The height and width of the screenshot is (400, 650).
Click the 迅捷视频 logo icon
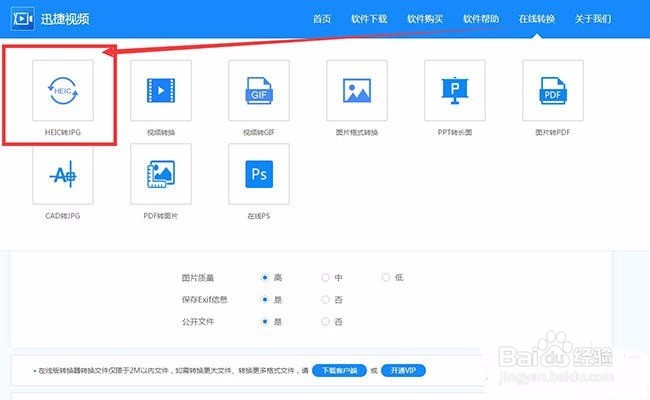click(22, 19)
